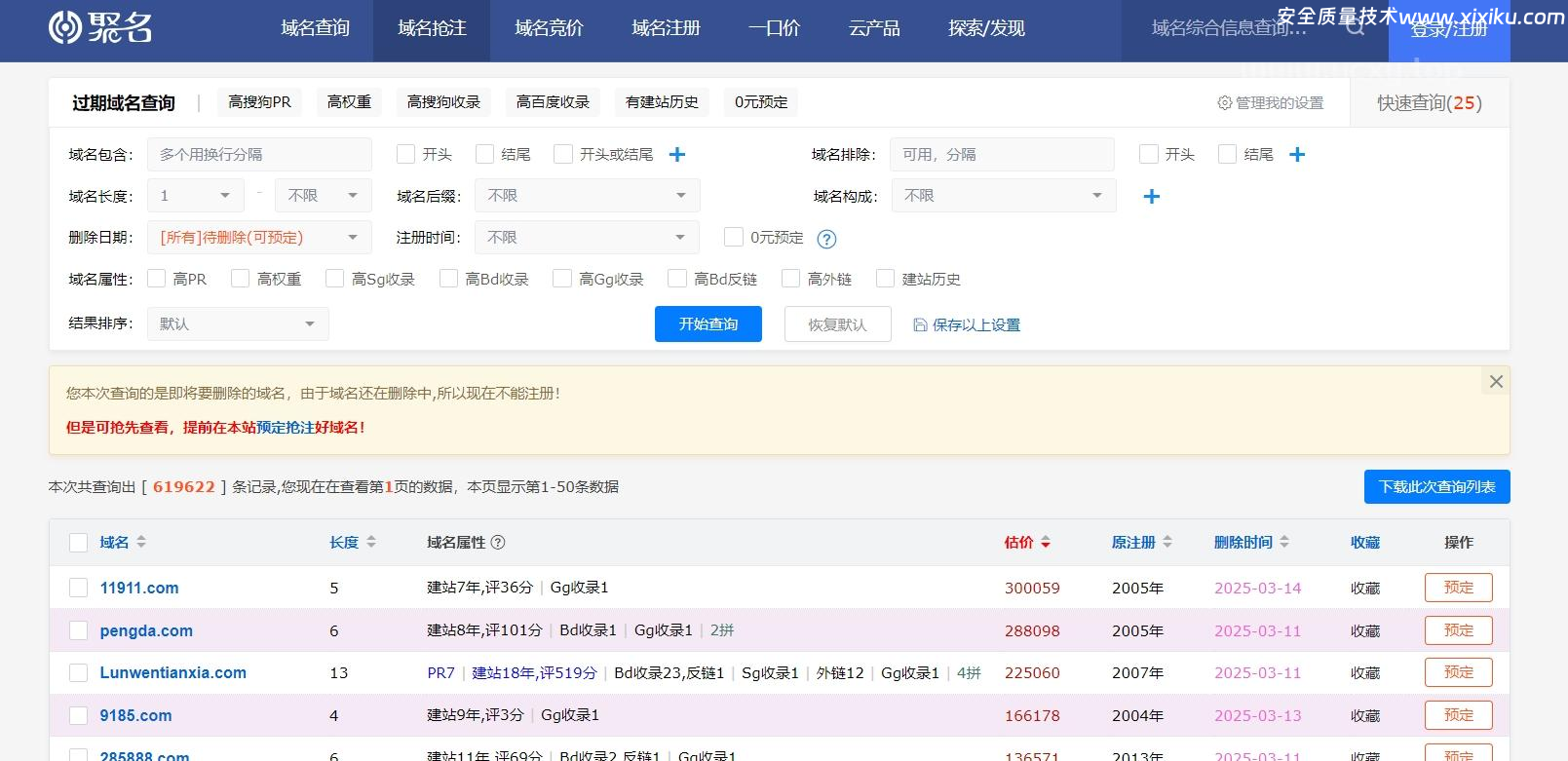This screenshot has height=761, width=1568.
Task: Click the save icon for 保存以上设置
Action: 920,324
